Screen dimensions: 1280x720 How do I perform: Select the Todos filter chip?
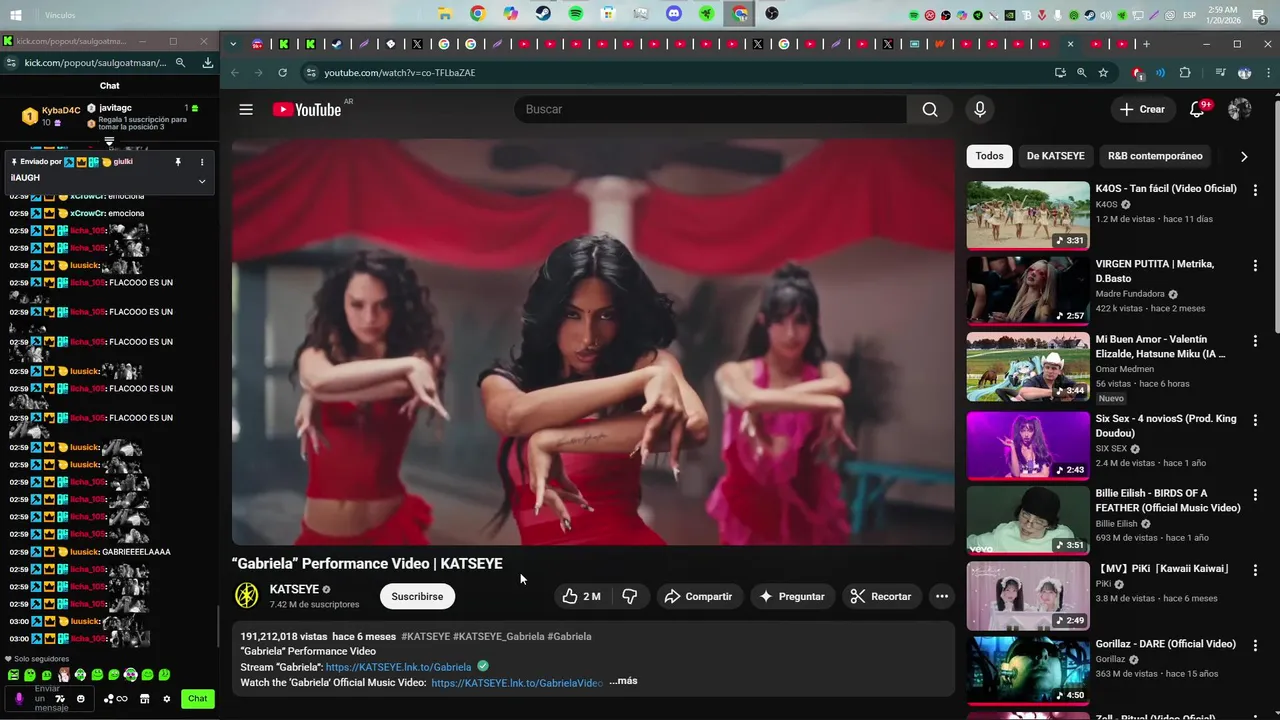tap(989, 156)
